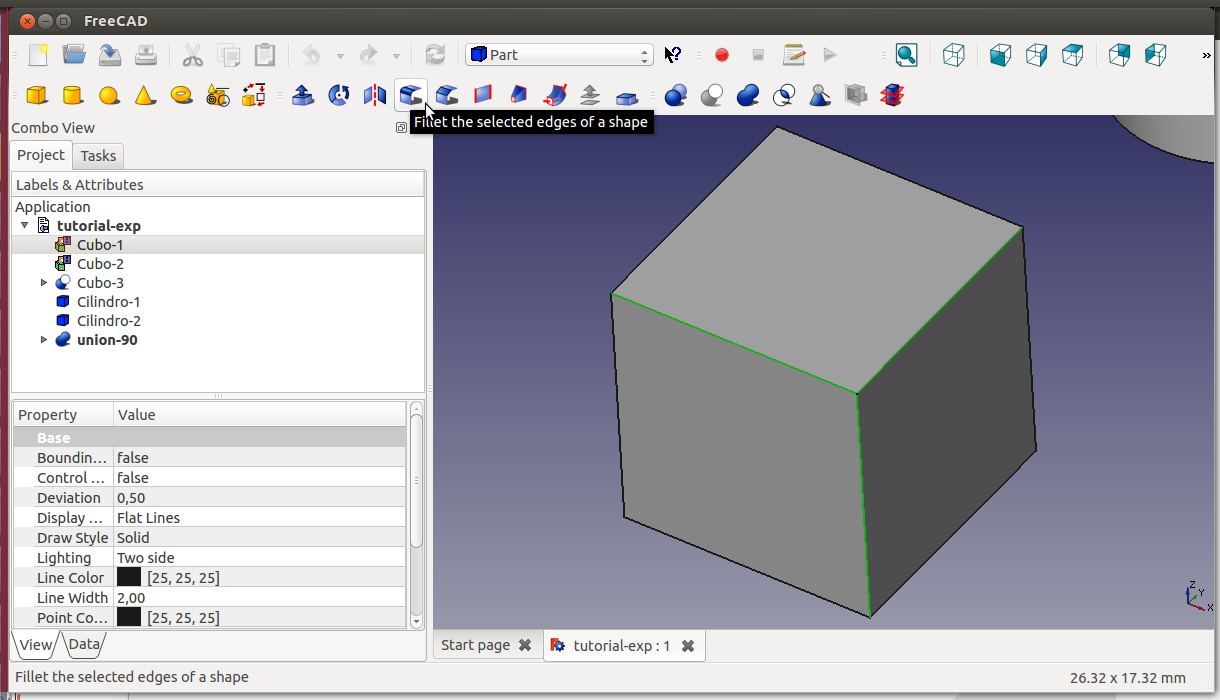
Task: Start macro recording with the red circle
Action: pos(722,55)
